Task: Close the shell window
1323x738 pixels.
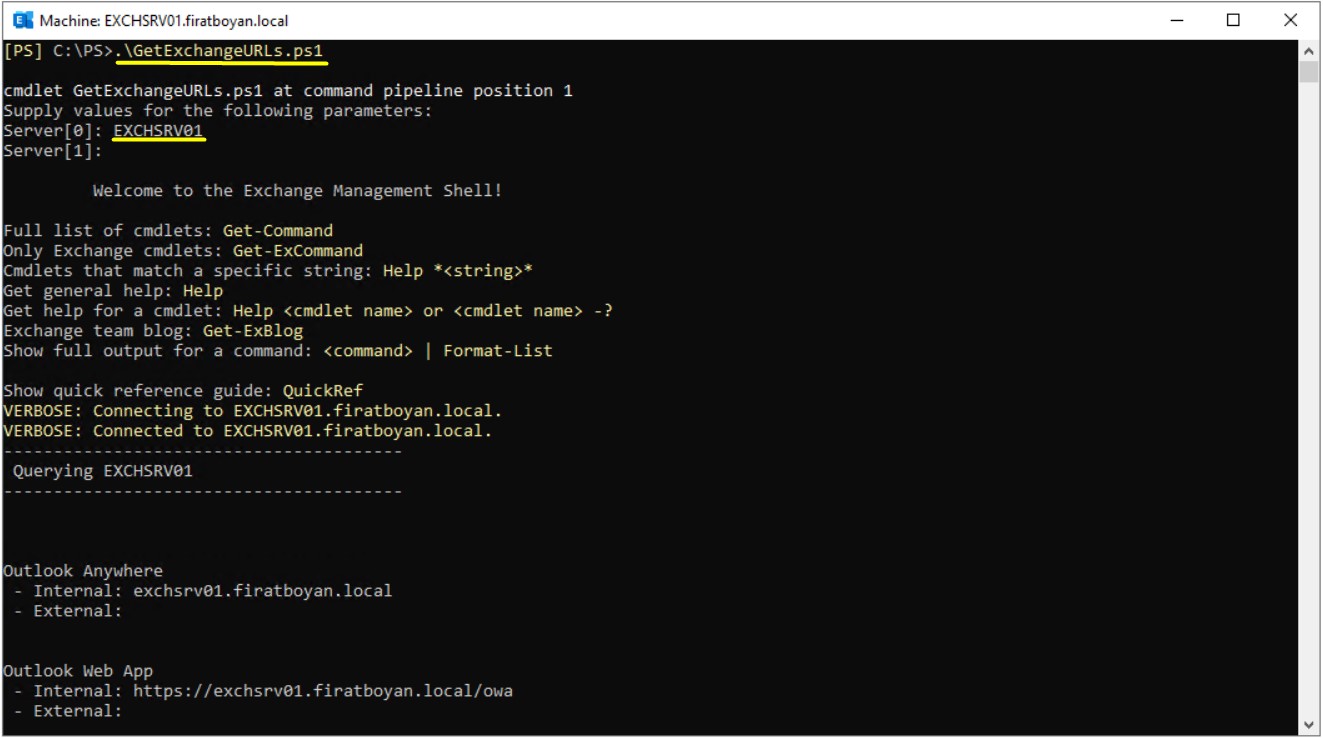Action: pyautogui.click(x=1290, y=20)
